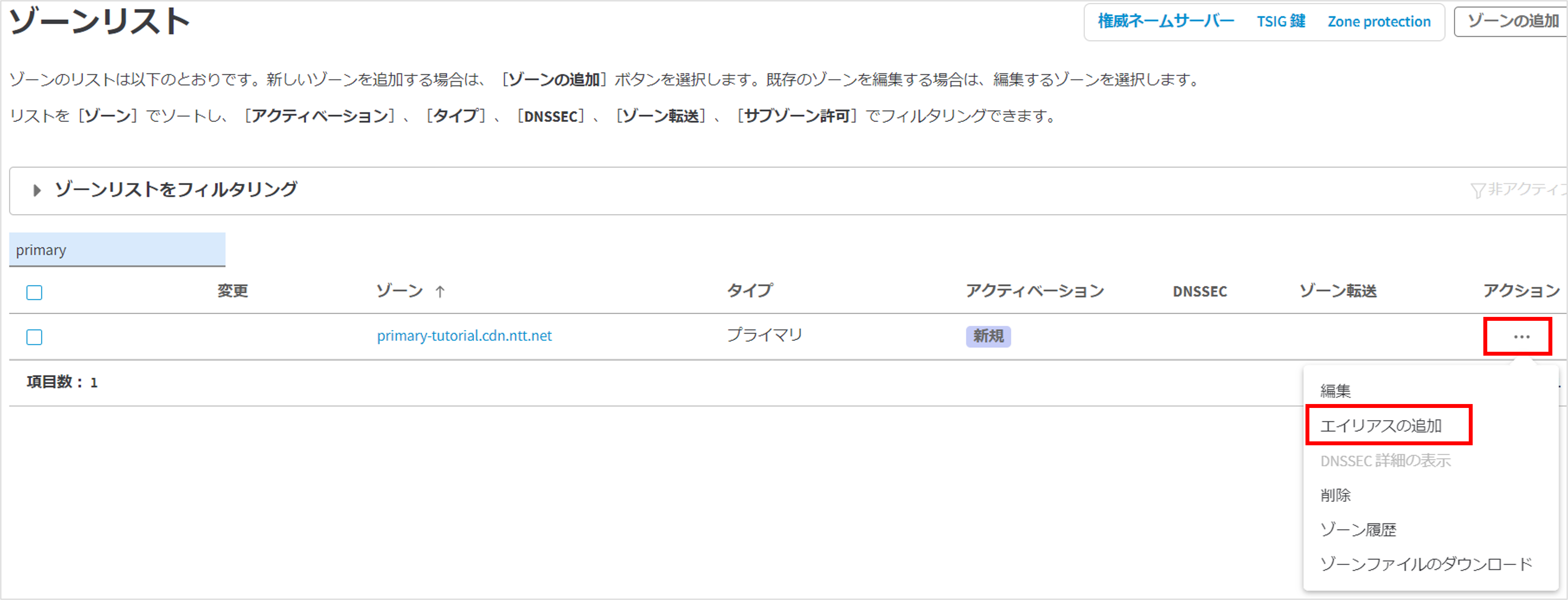Check the primary-tutorial.cdn.ntt.net row checkbox
The width and height of the screenshot is (1568, 600).
35,337
